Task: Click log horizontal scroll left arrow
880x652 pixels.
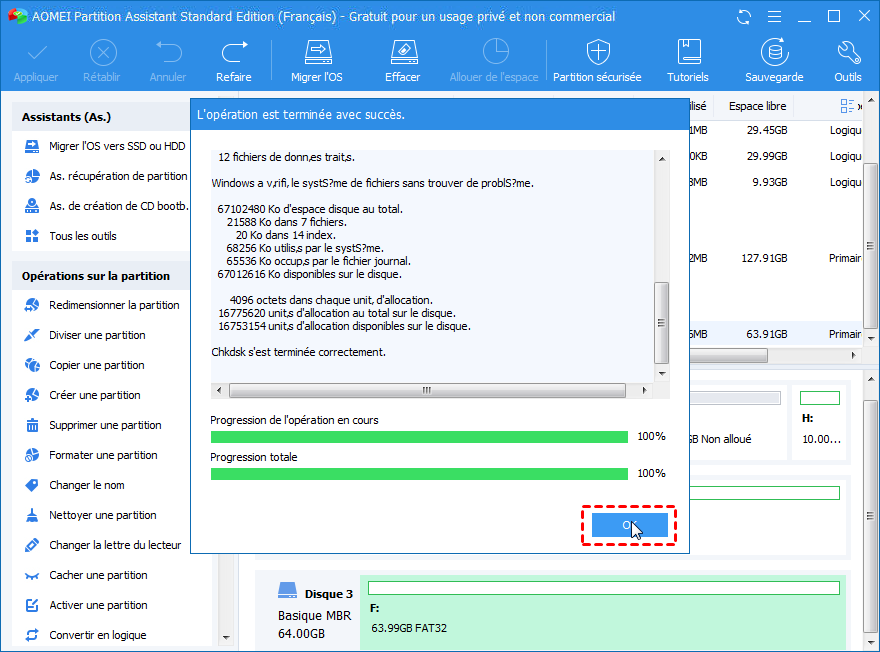Action: click(x=219, y=391)
